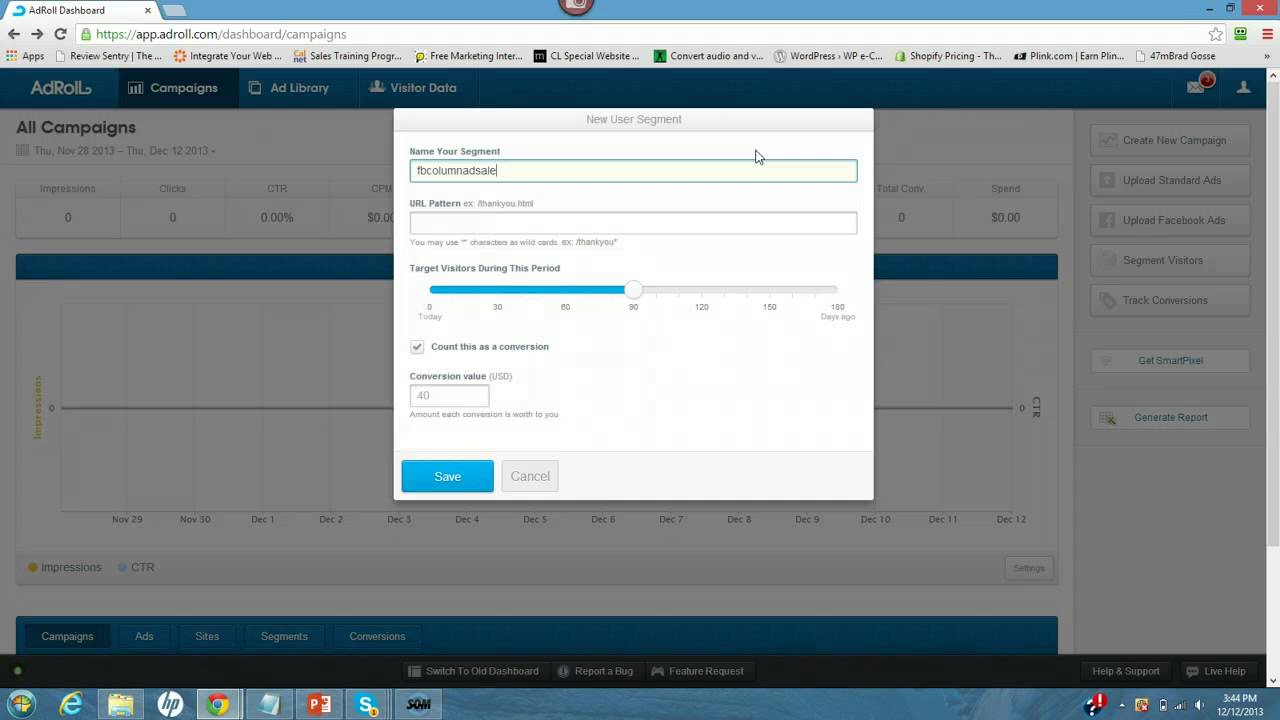Click Feature Request
Screen dimensions: 1280x720
click(x=697, y=671)
